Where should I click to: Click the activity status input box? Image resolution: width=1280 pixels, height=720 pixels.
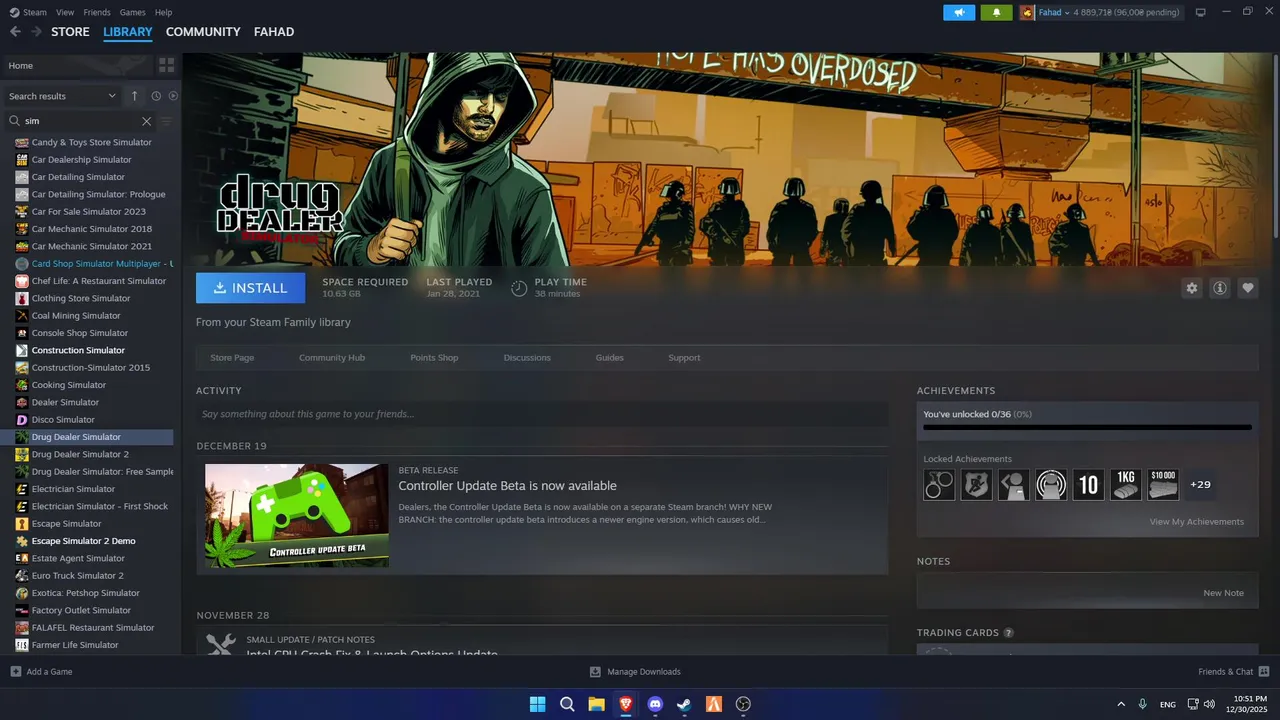(542, 414)
